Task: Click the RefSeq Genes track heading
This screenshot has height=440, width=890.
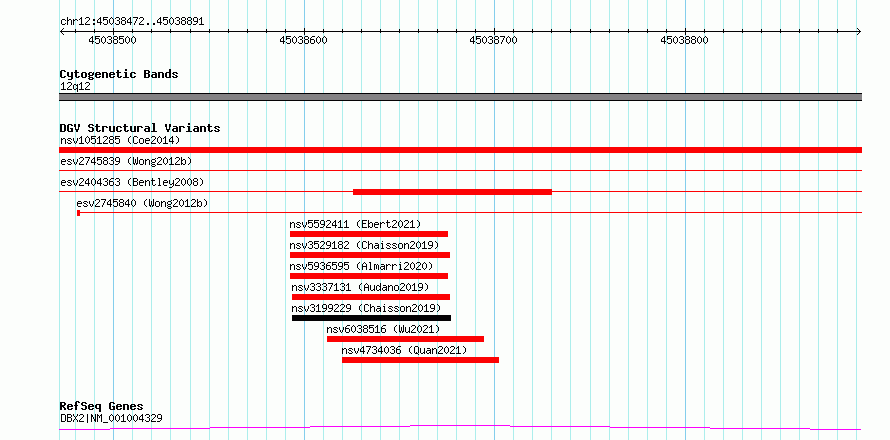Action: tap(102, 407)
